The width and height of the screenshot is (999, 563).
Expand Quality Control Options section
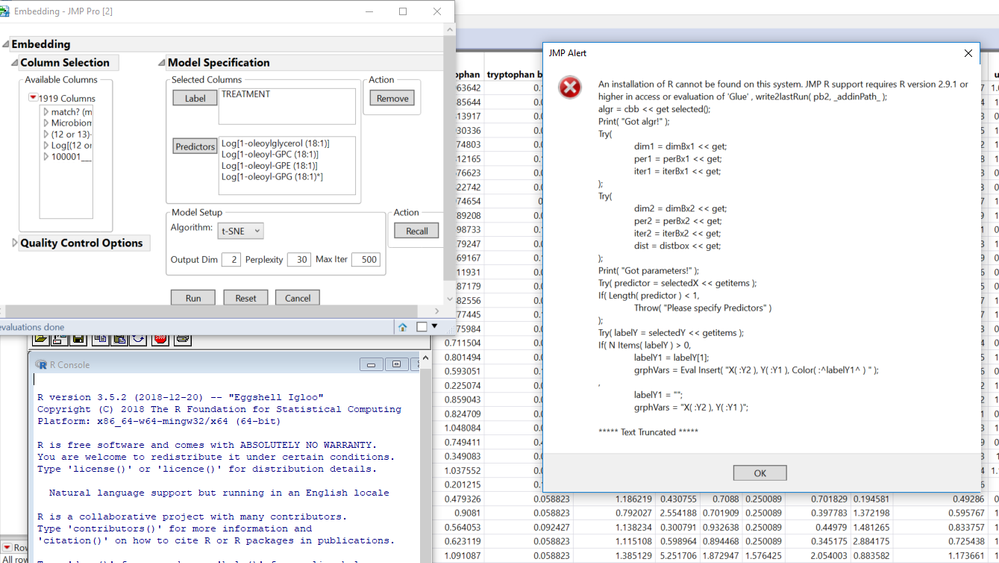click(x=15, y=243)
